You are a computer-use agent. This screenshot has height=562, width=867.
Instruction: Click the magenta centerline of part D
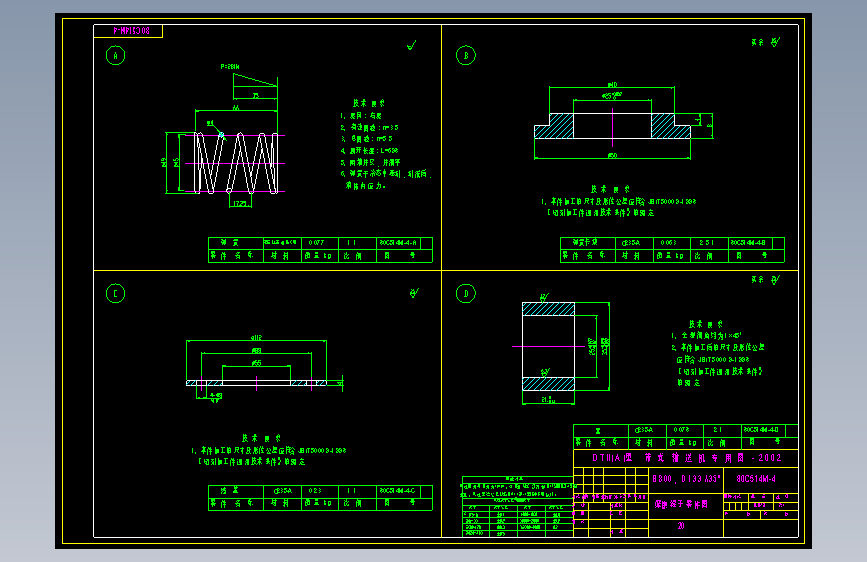coord(549,346)
